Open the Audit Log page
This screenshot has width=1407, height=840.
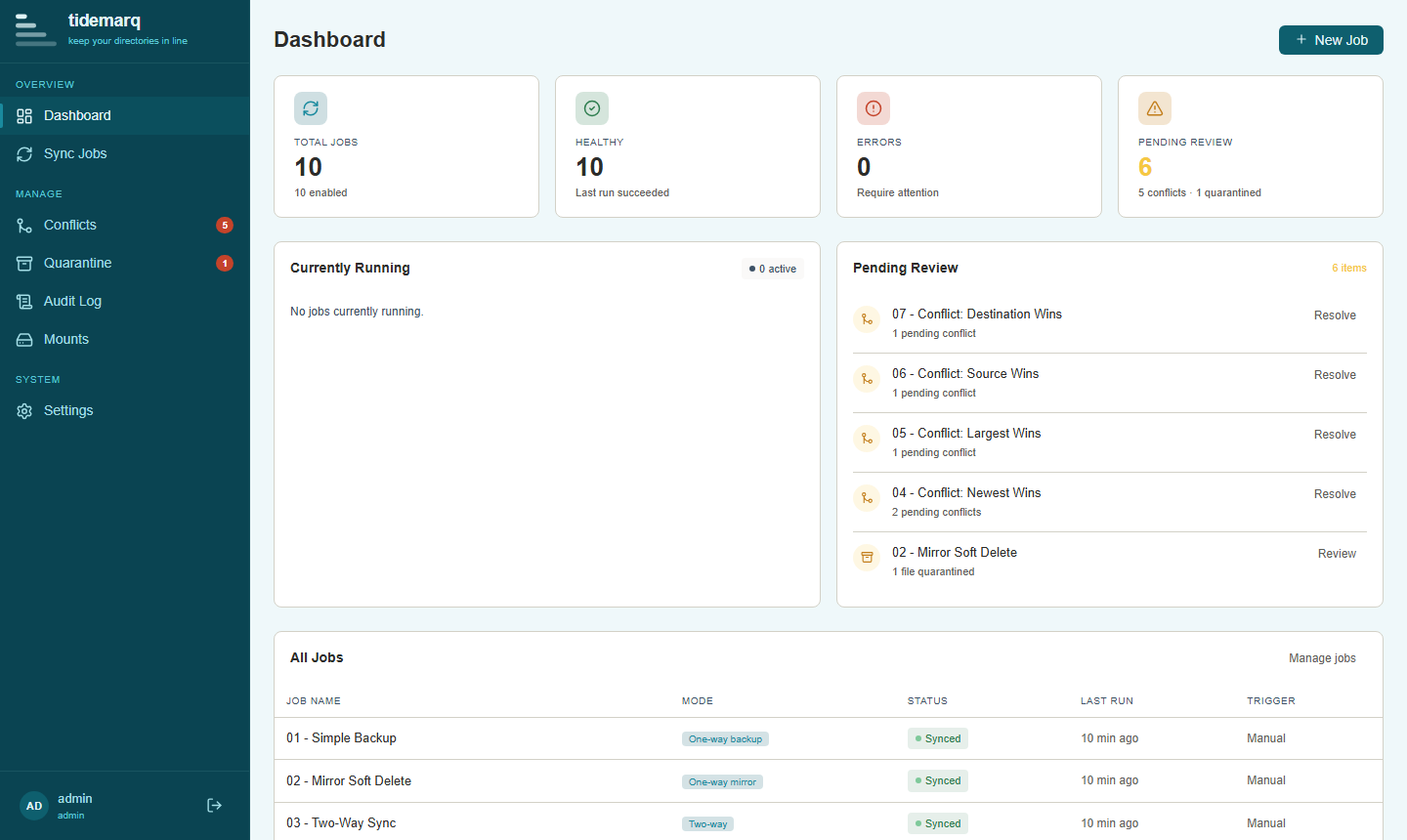(125, 301)
